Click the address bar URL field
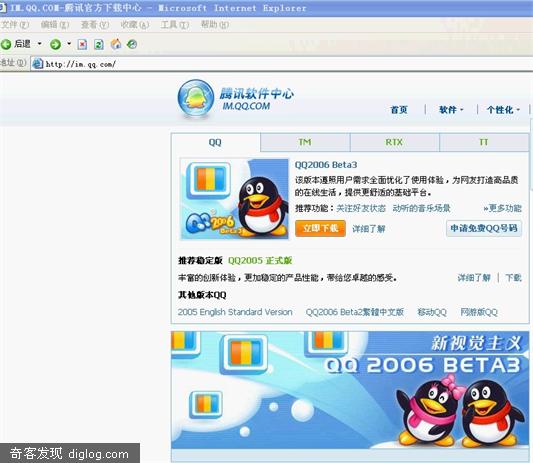This screenshot has height=463, width=533. [282, 64]
